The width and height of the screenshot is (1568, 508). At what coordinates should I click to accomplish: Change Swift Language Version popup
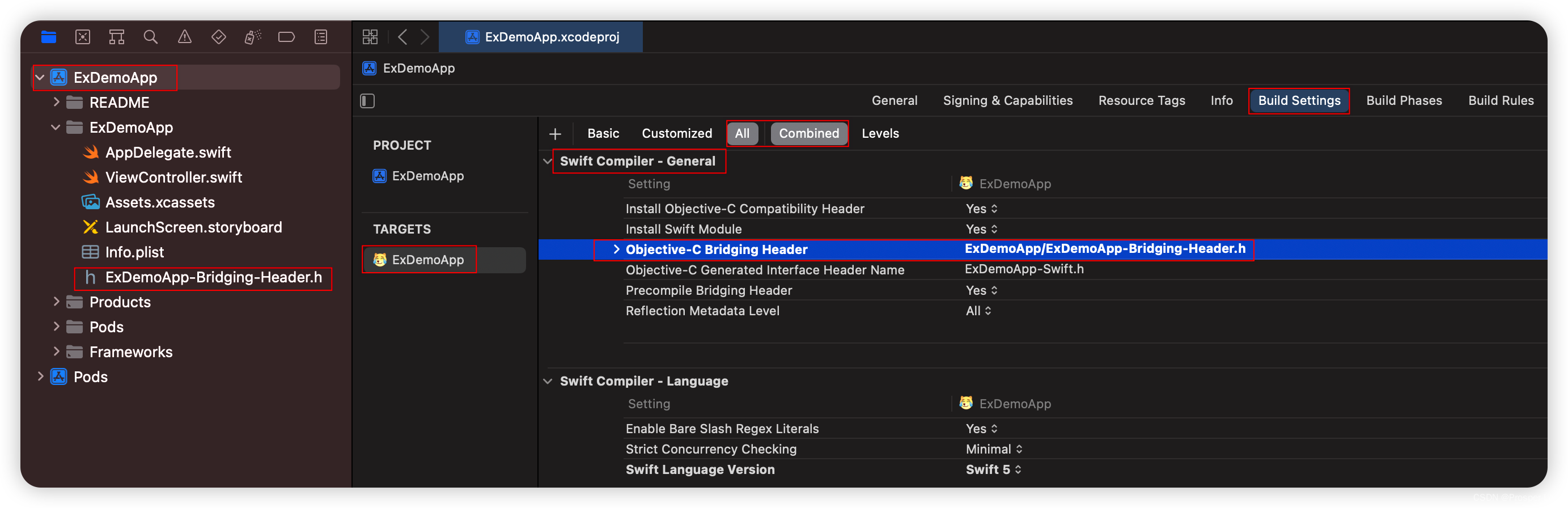click(x=993, y=469)
